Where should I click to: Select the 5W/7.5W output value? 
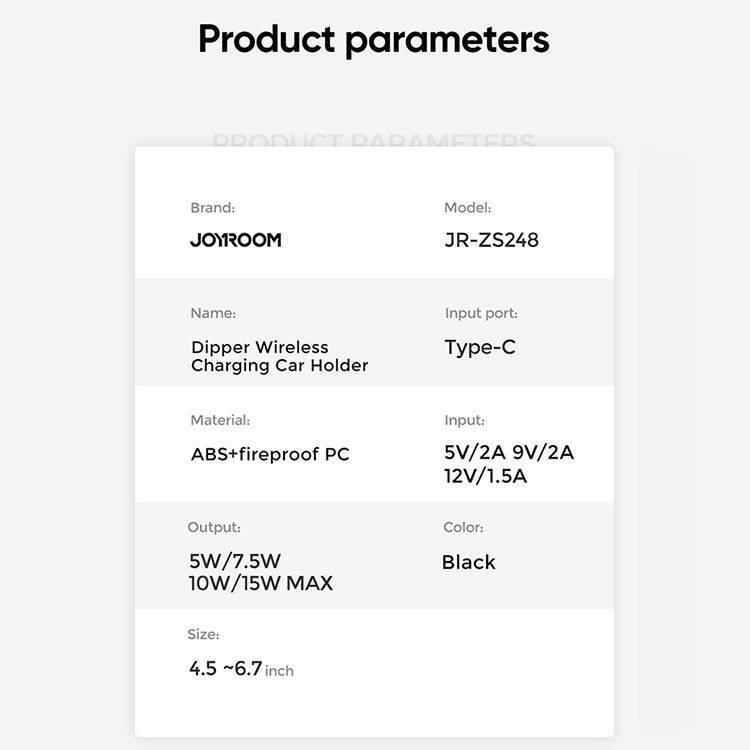235,561
